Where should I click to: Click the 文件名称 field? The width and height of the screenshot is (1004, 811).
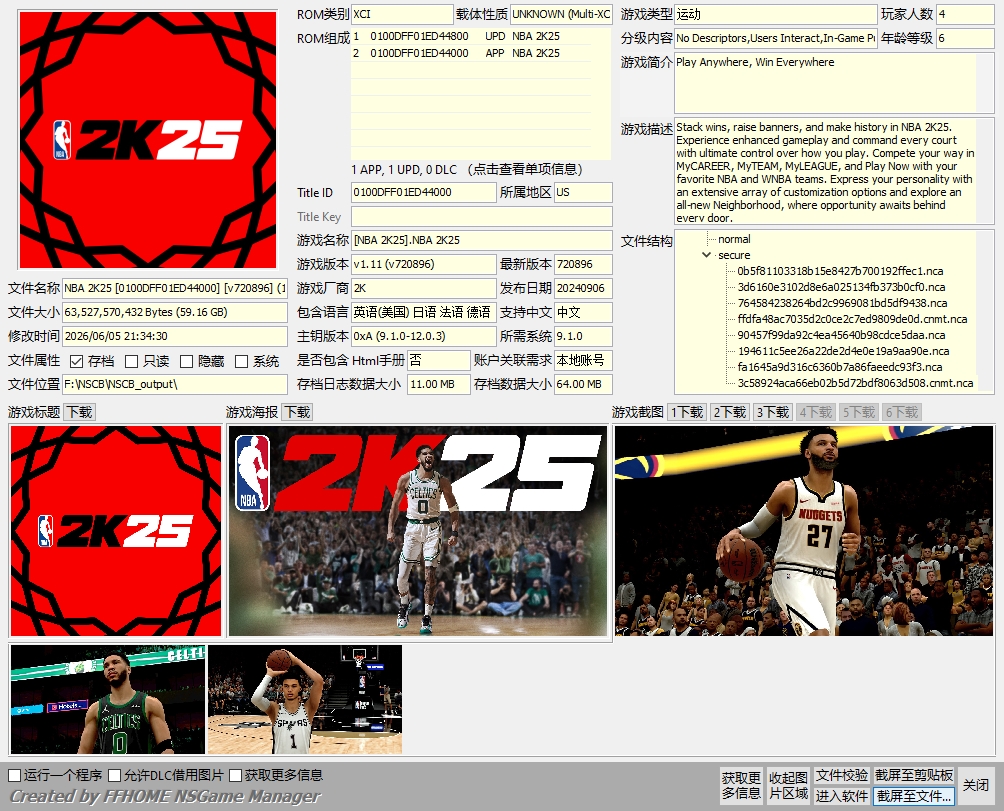pos(175,289)
